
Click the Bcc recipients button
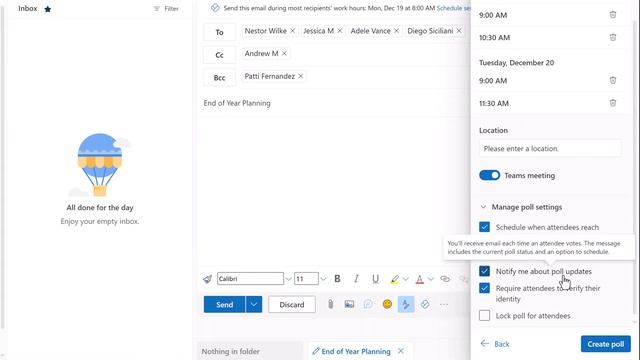tap(220, 78)
